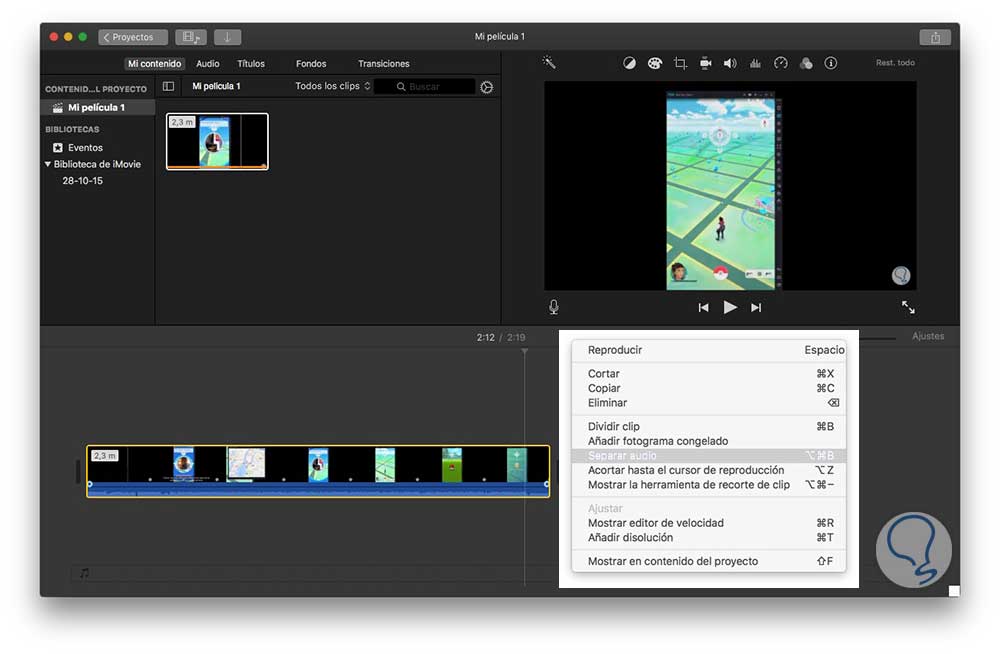Play the movie in the viewer

(x=730, y=308)
